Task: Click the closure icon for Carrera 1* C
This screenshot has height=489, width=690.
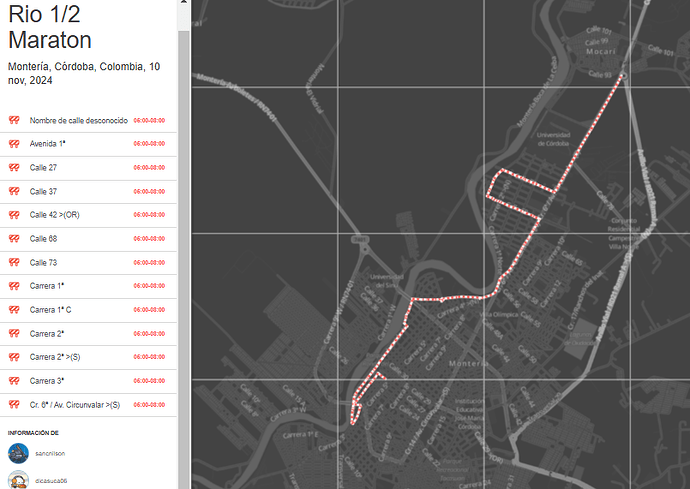Action: [x=15, y=310]
